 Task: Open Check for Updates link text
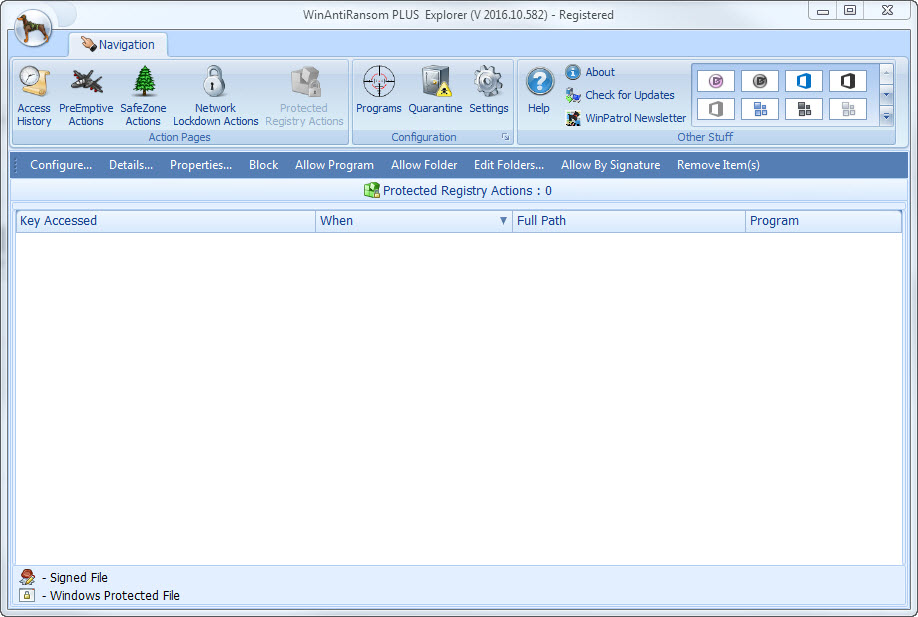point(630,95)
